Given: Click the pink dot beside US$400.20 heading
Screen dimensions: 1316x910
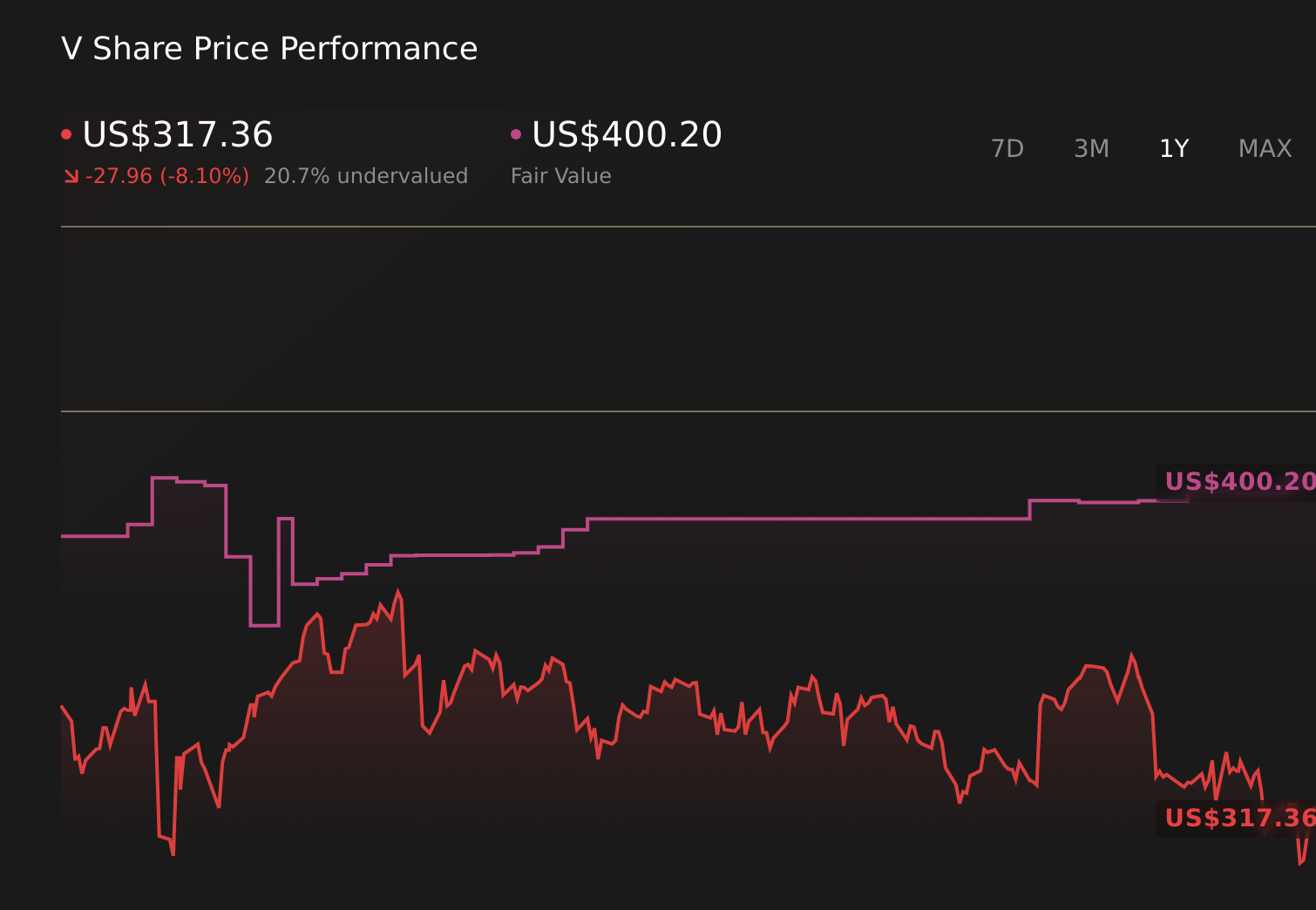Looking at the screenshot, I should coord(516,134).
